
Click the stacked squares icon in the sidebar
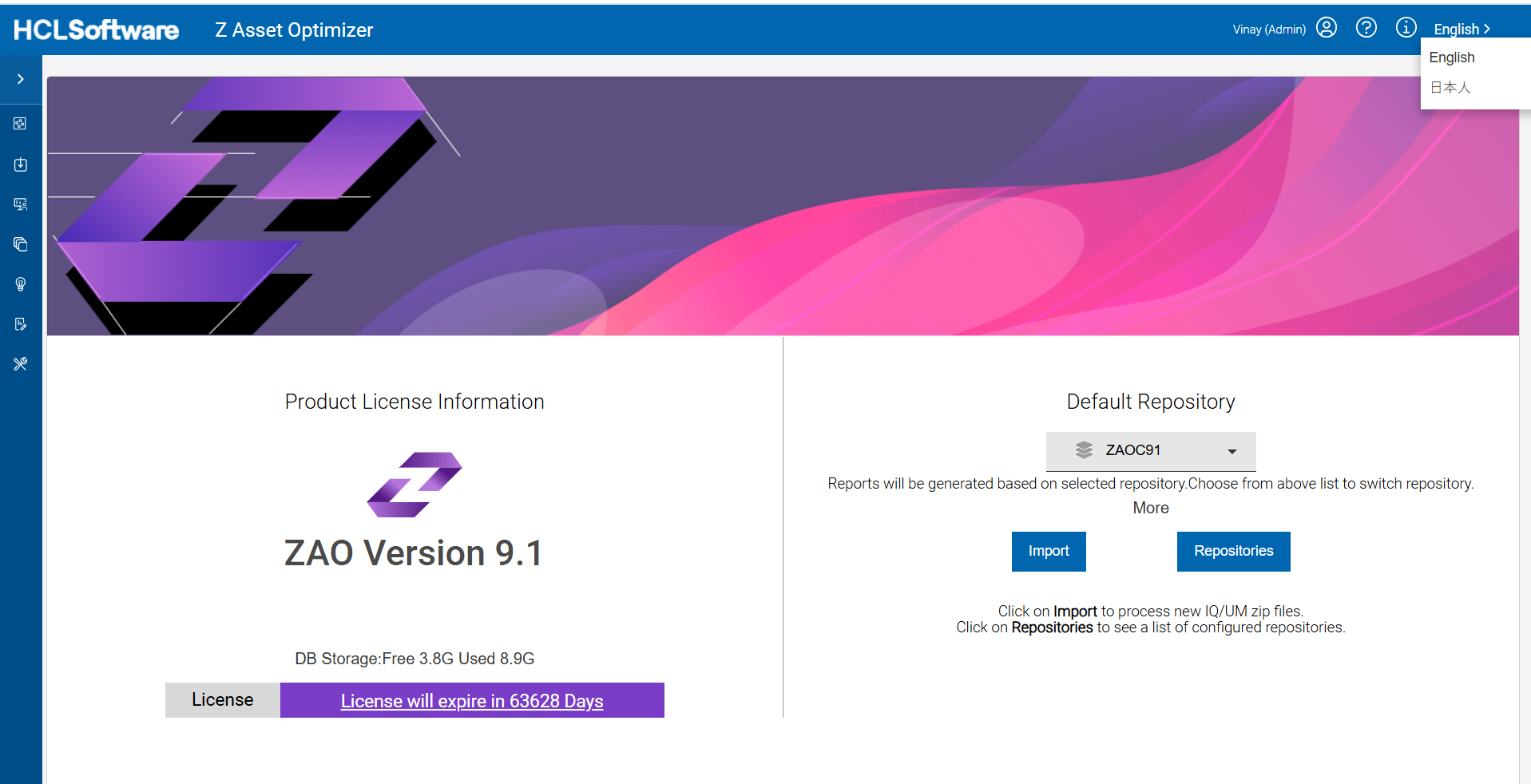(x=21, y=244)
